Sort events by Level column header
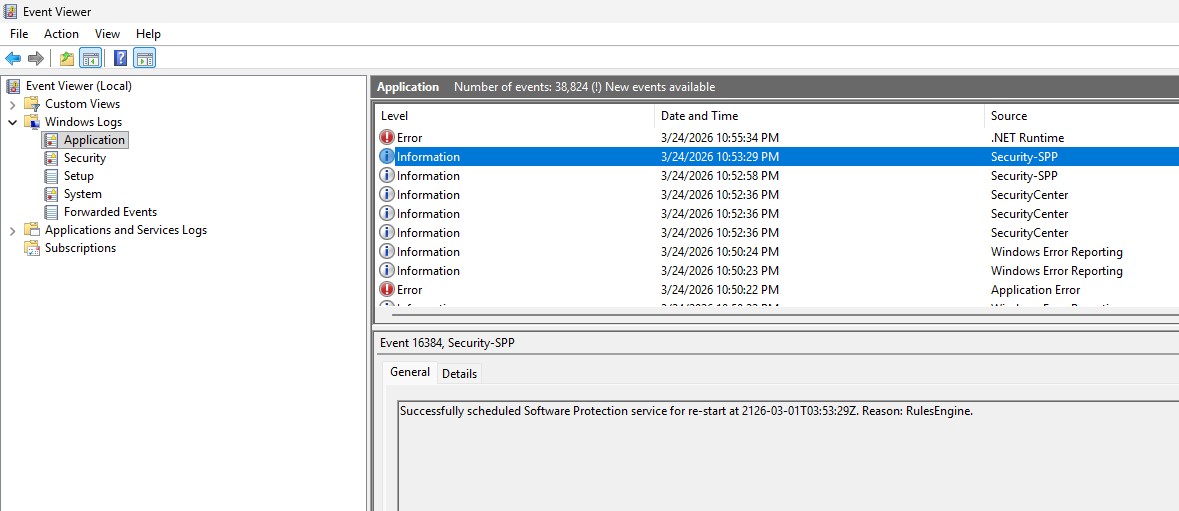1179x511 pixels. [515, 116]
